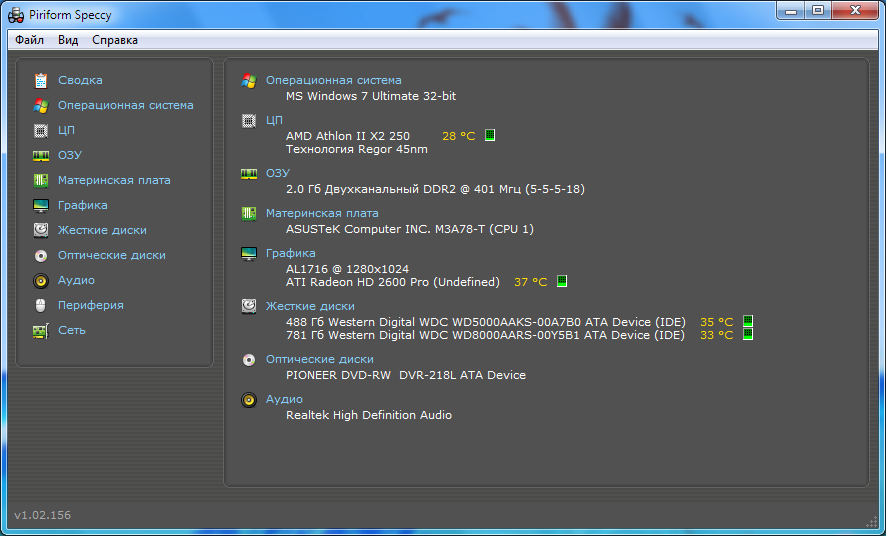886x536 pixels.
Task: Open the Вид menu
Action: (68, 40)
